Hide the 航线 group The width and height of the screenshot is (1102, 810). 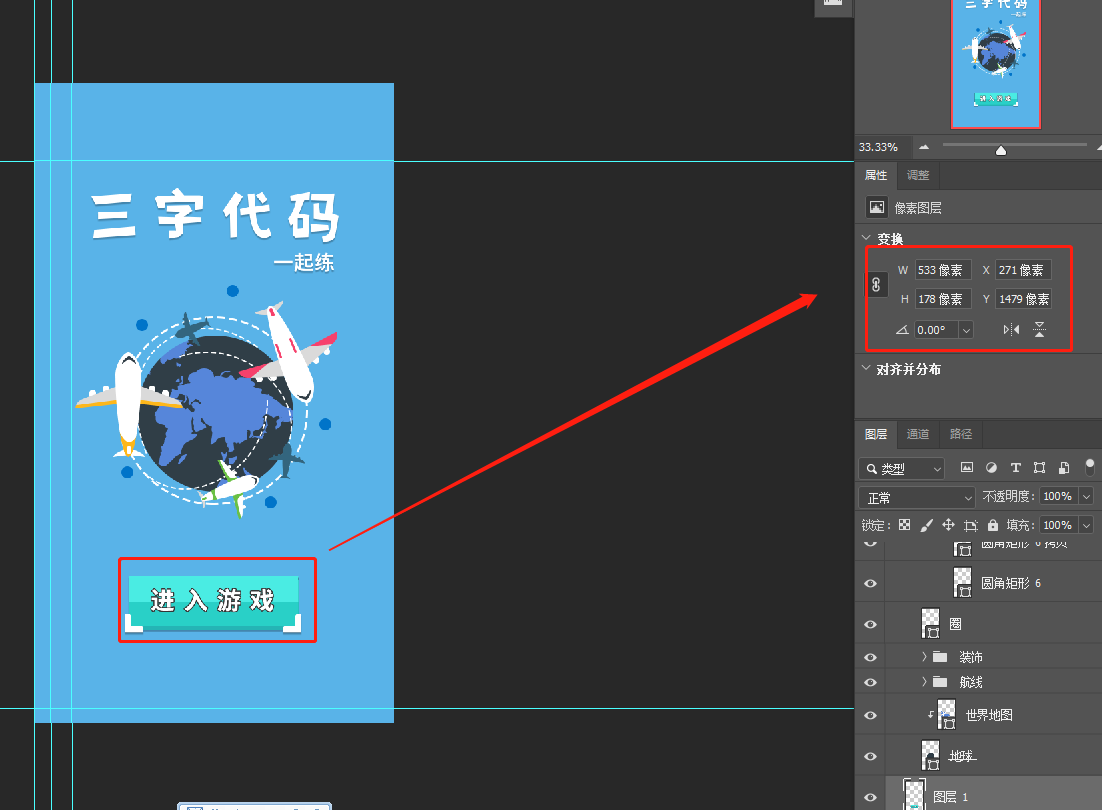870,682
